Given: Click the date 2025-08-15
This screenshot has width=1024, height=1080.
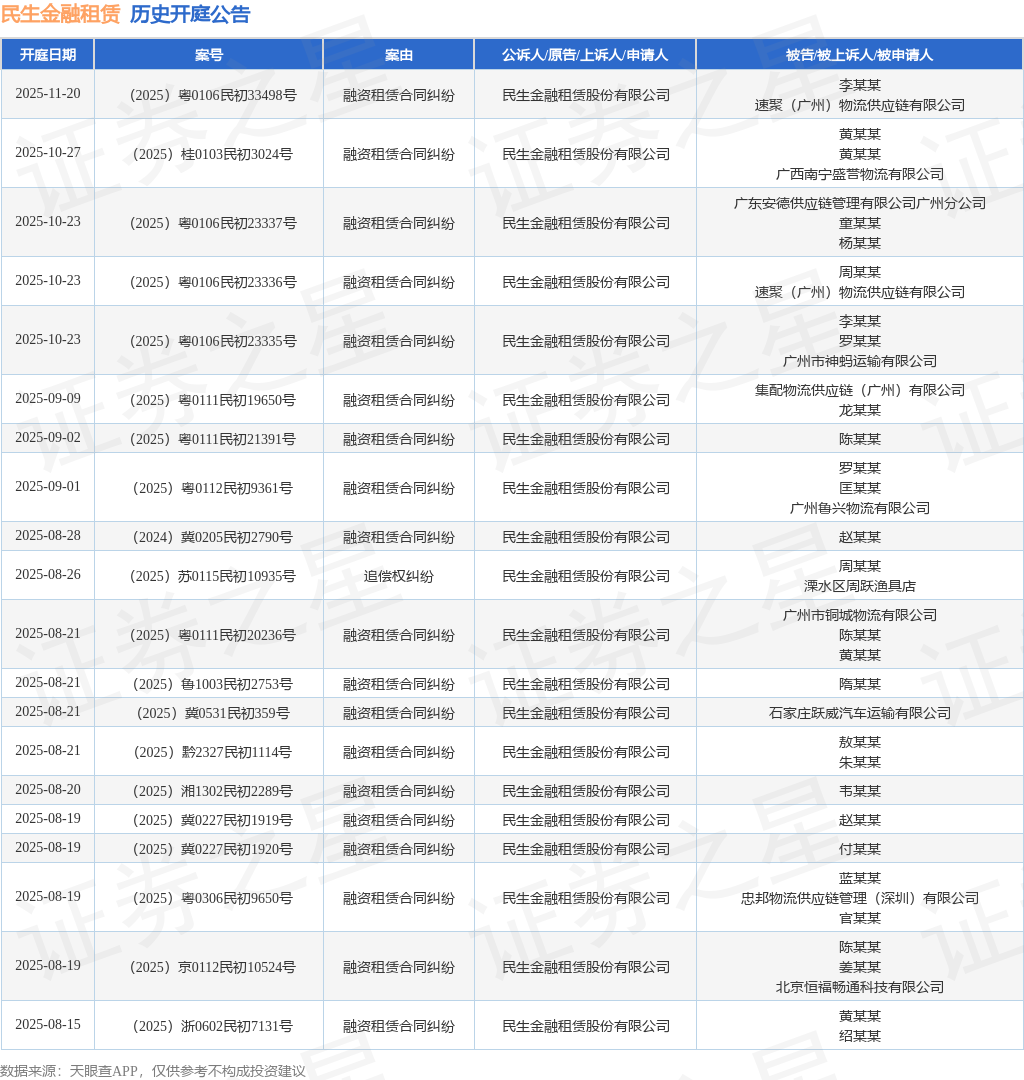Looking at the screenshot, I should coord(48,1025).
